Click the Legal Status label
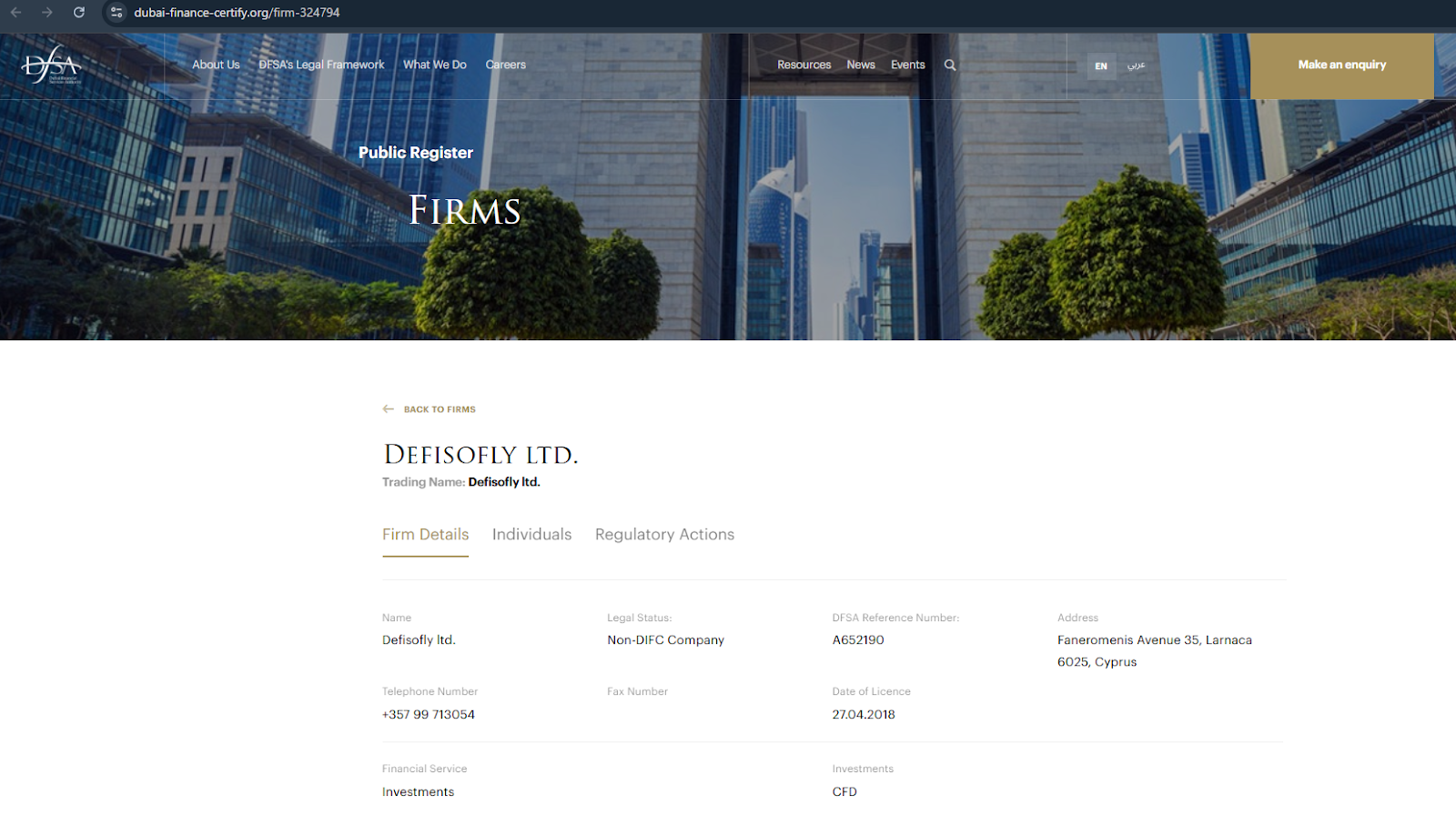The width and height of the screenshot is (1456, 825). tap(640, 619)
